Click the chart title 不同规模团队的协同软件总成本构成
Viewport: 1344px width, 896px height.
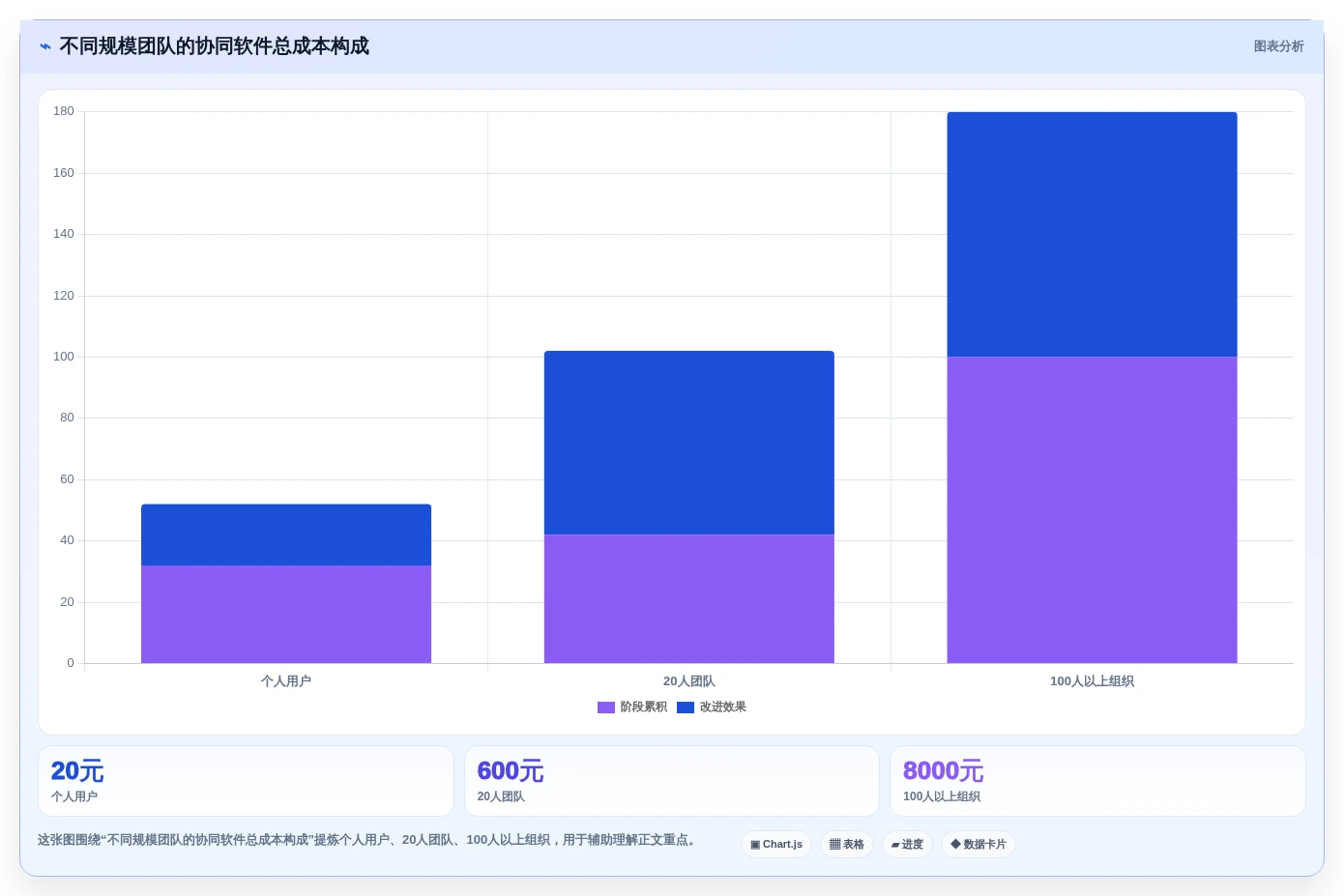point(214,46)
